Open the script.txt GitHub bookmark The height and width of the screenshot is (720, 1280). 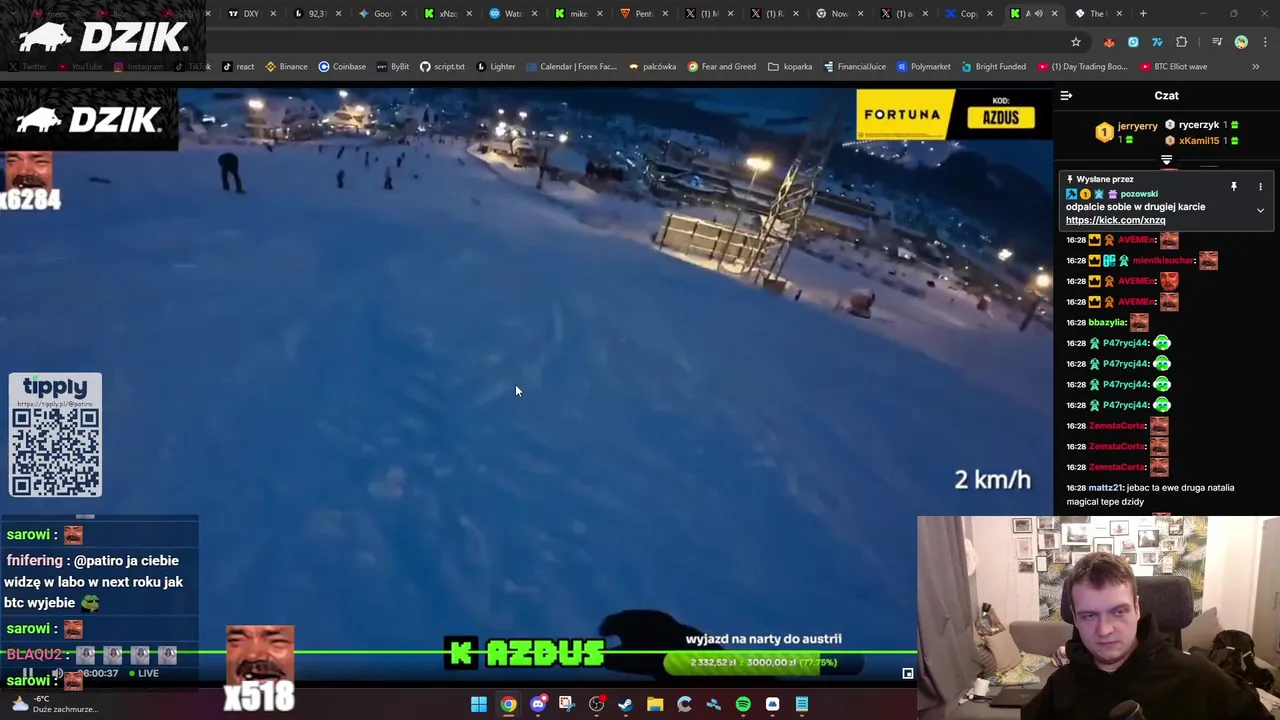pos(442,67)
